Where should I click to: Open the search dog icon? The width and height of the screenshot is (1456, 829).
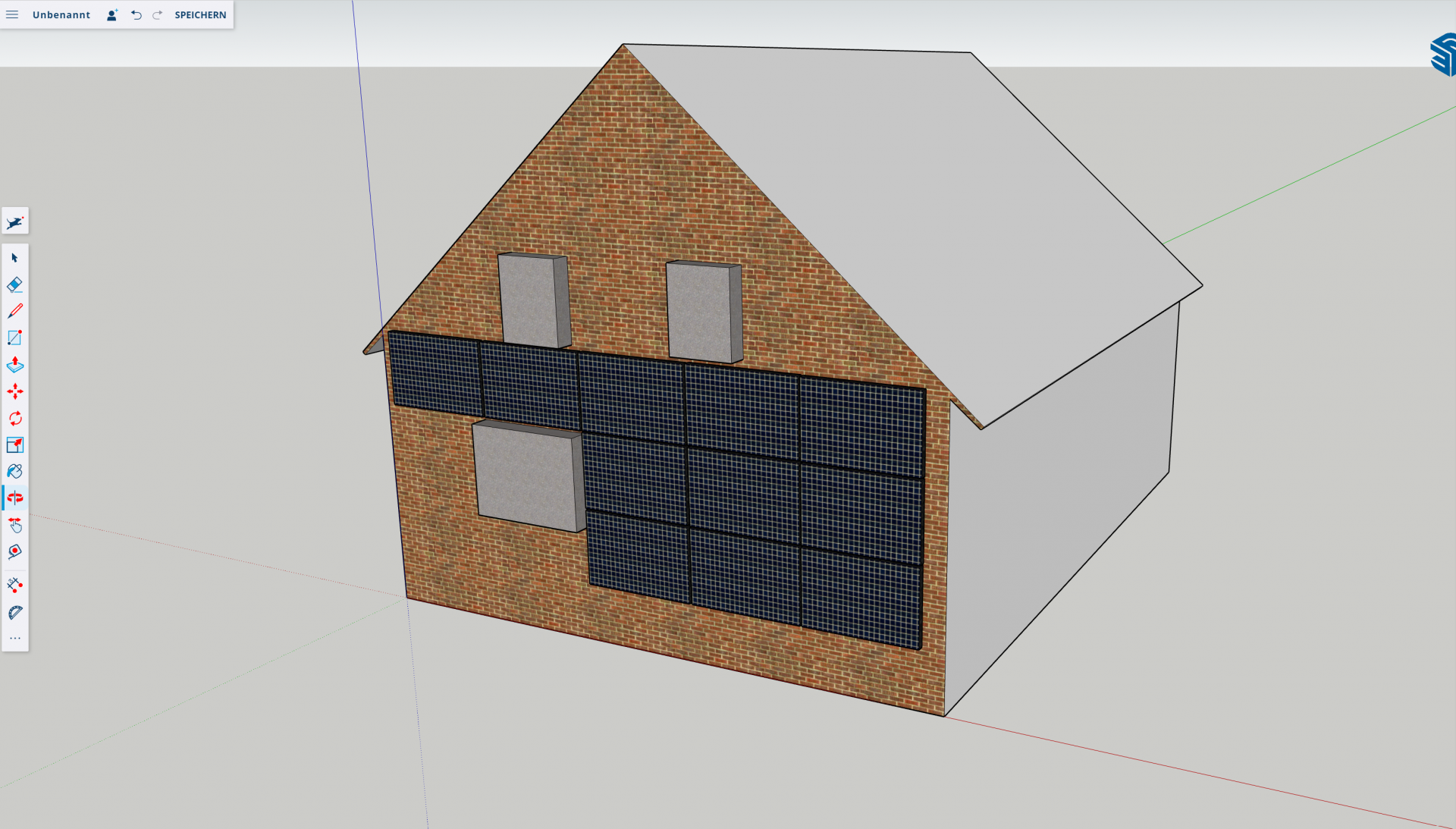click(x=15, y=222)
